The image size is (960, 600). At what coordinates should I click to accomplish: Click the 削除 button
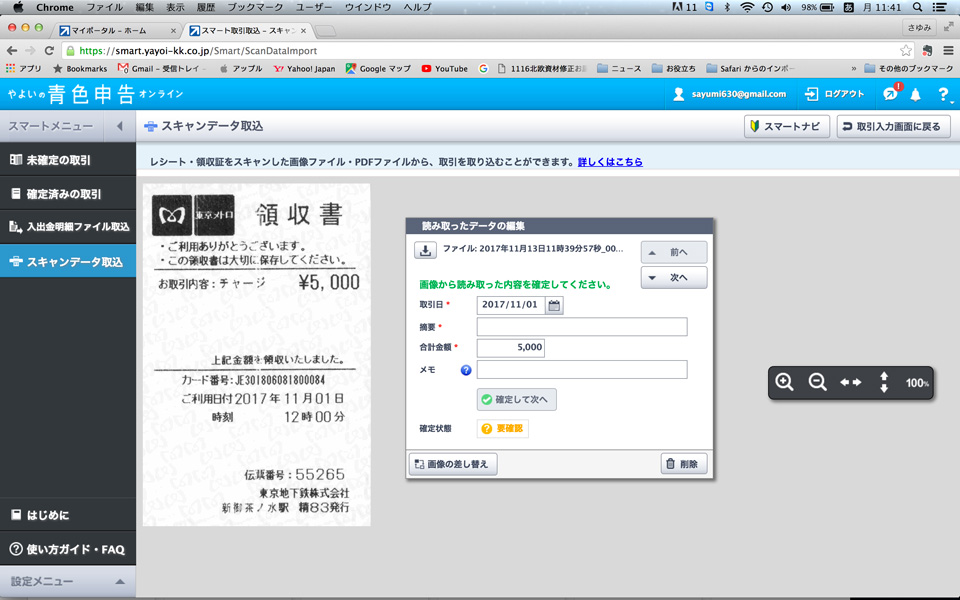683,464
